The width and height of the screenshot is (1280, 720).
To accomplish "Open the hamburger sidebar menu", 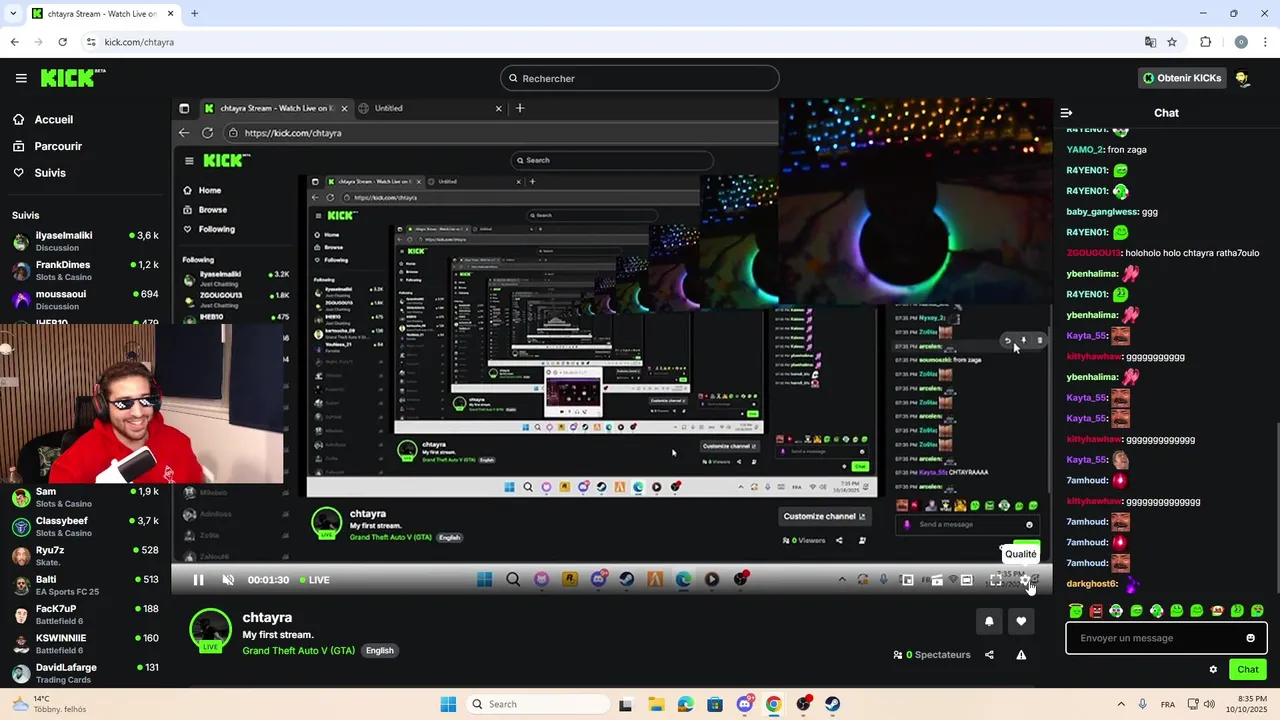I will coord(21,78).
